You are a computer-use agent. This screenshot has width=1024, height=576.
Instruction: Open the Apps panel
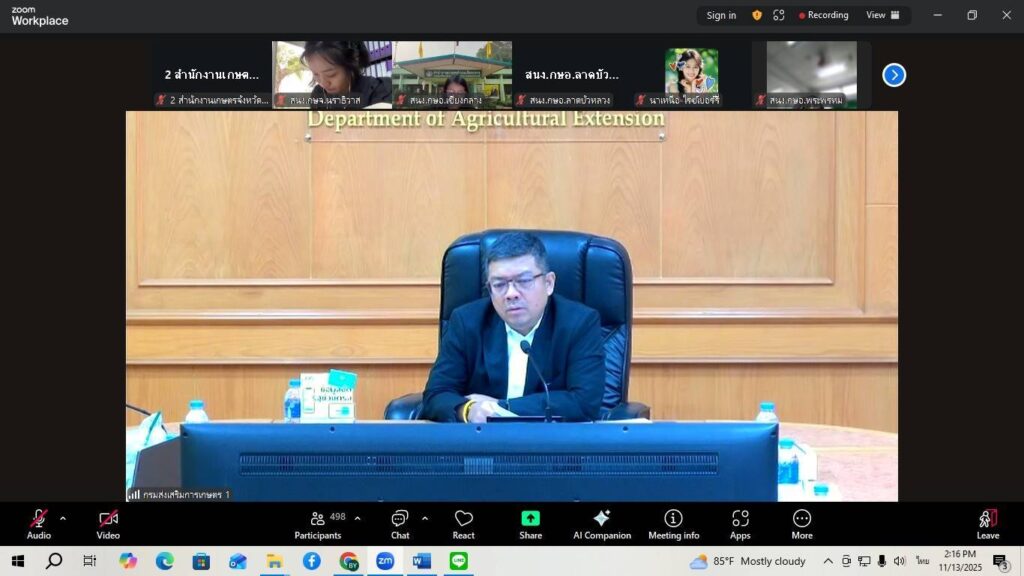coord(740,523)
